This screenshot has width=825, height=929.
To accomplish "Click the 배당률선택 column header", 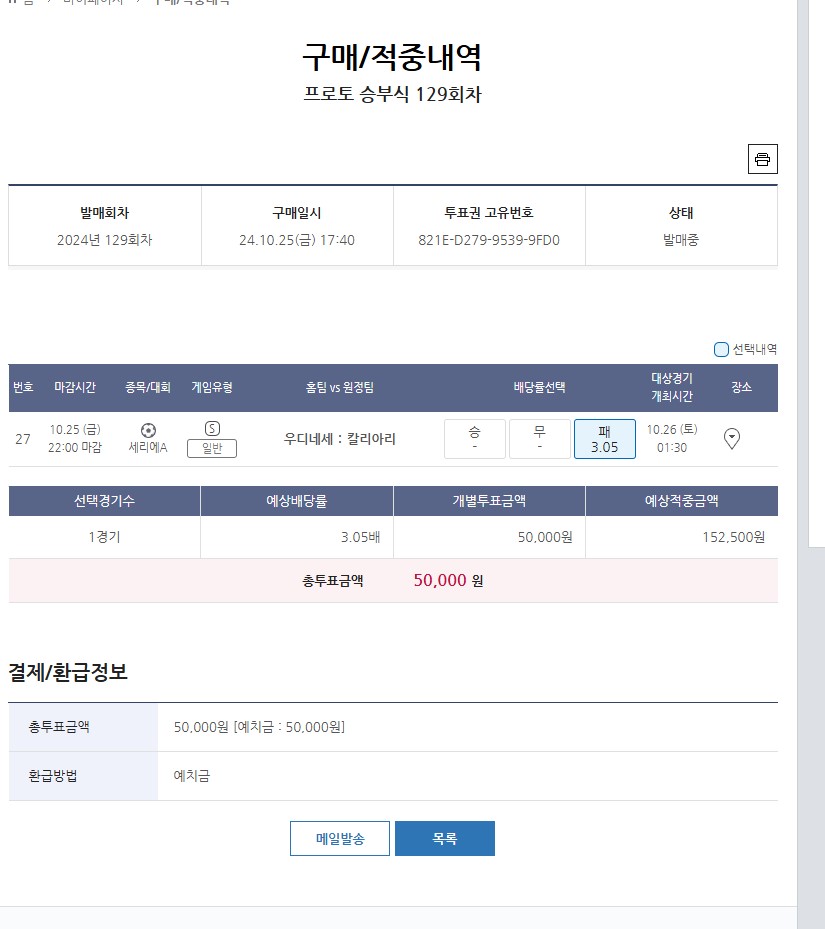I will [539, 388].
